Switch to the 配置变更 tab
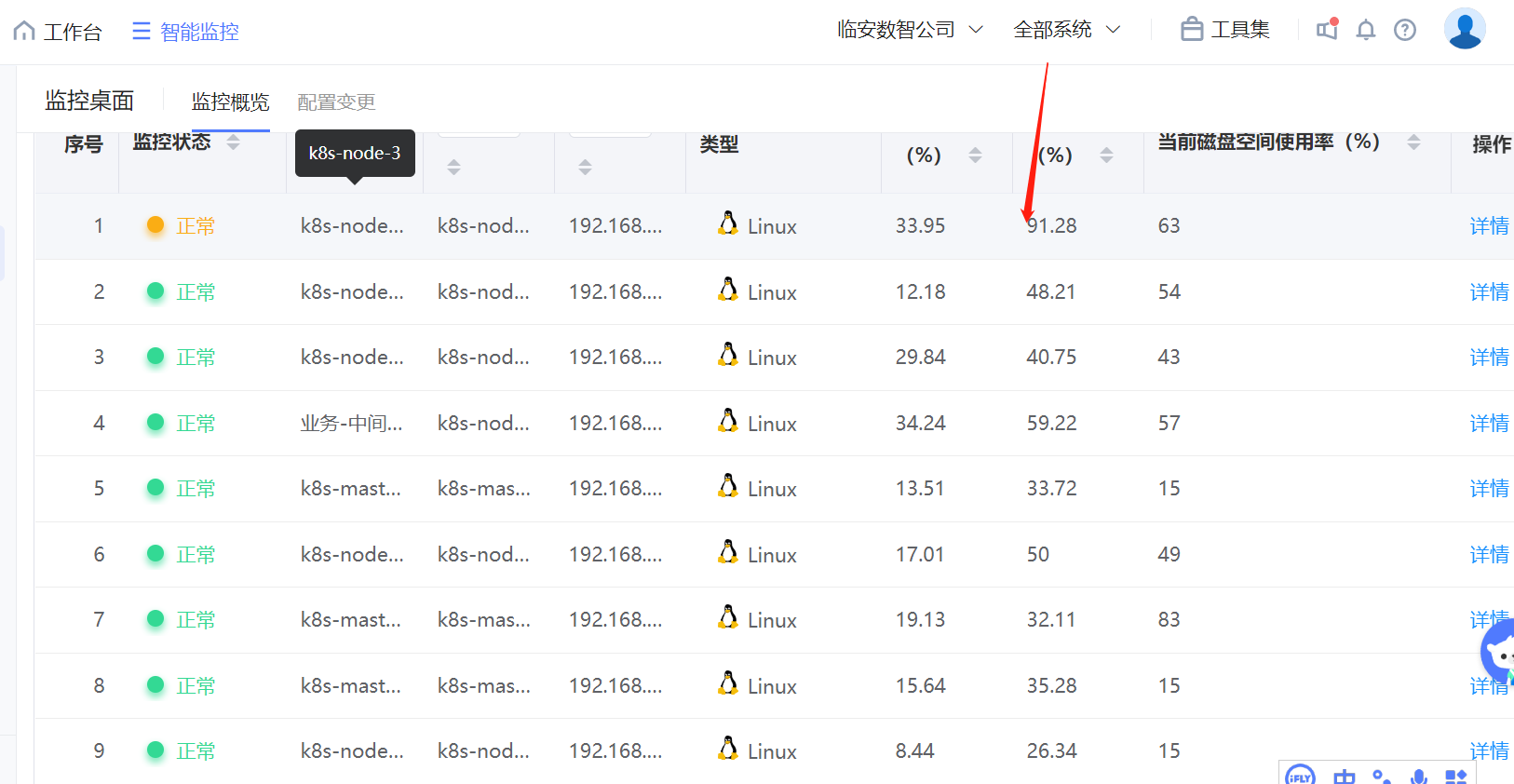 [x=336, y=101]
